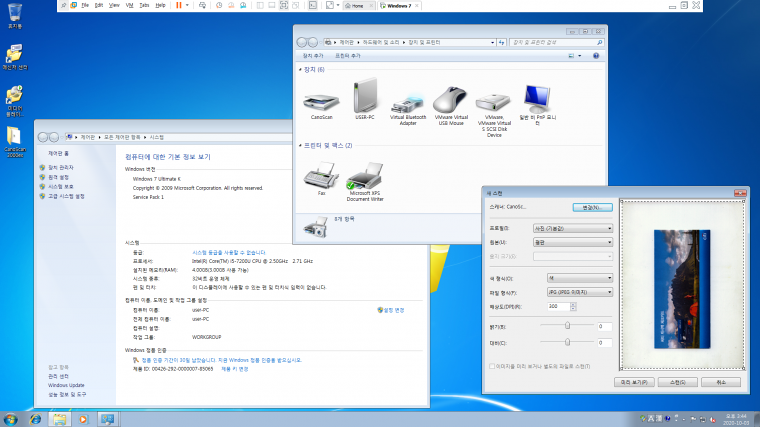Click the contrast slider handle

click(x=567, y=342)
